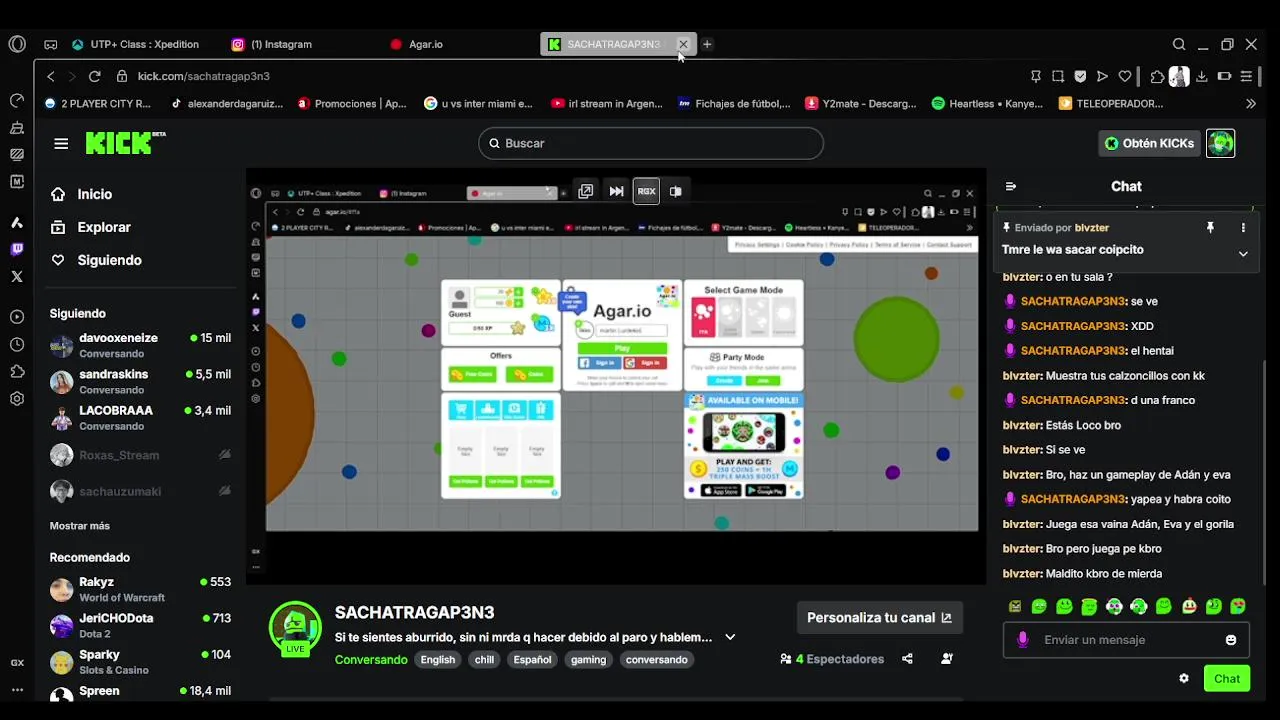Open the Opera menu logo
The image size is (1280, 720).
[17, 44]
